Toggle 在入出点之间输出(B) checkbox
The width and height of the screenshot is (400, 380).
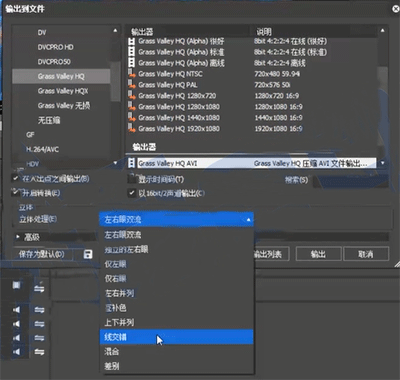click(15, 179)
